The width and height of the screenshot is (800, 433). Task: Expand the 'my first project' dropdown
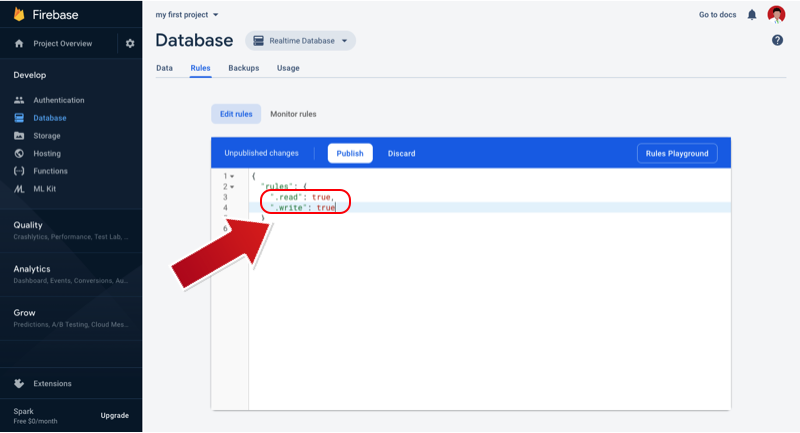point(187,15)
